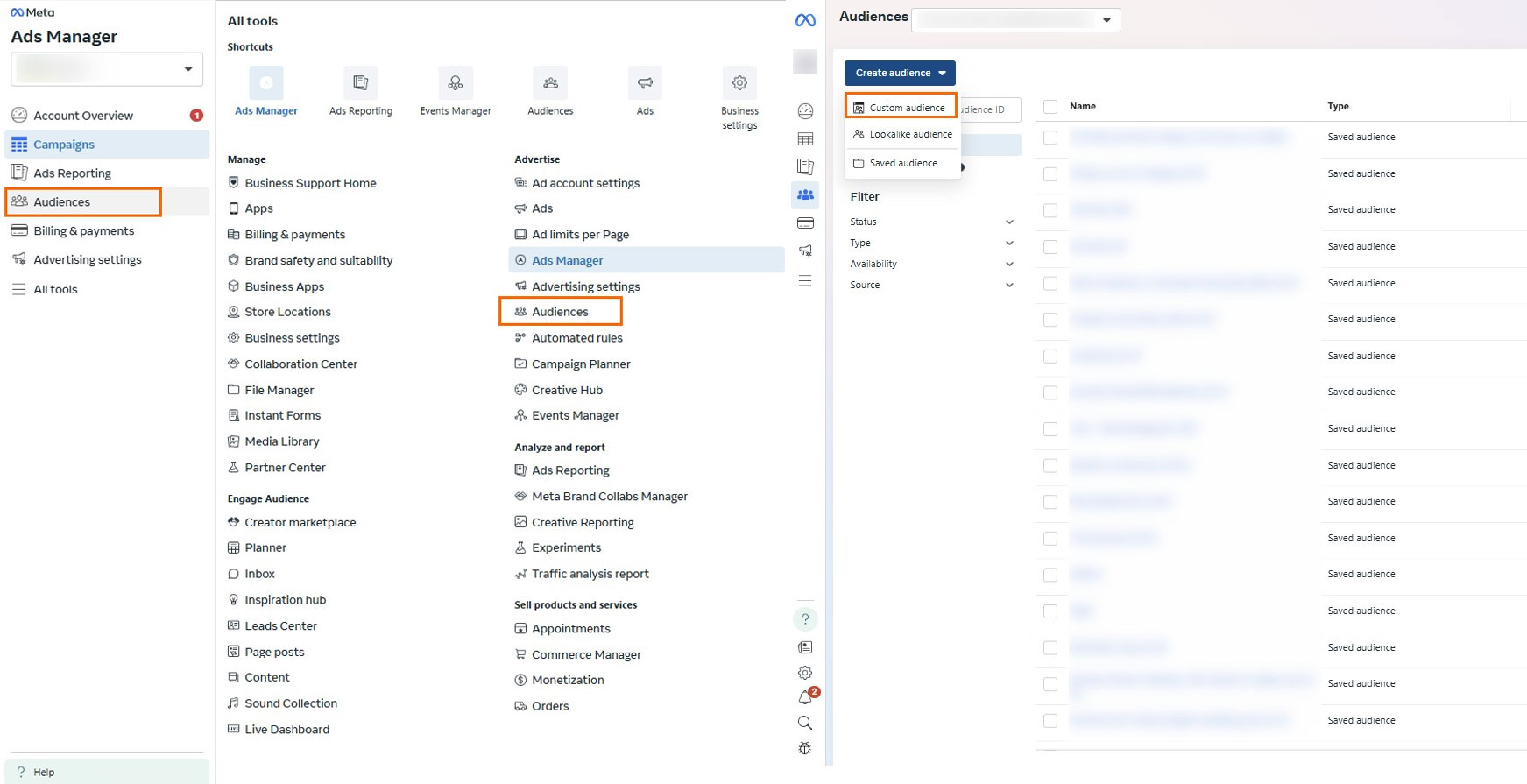Click the Account overview gauge icon in rail

(x=805, y=111)
